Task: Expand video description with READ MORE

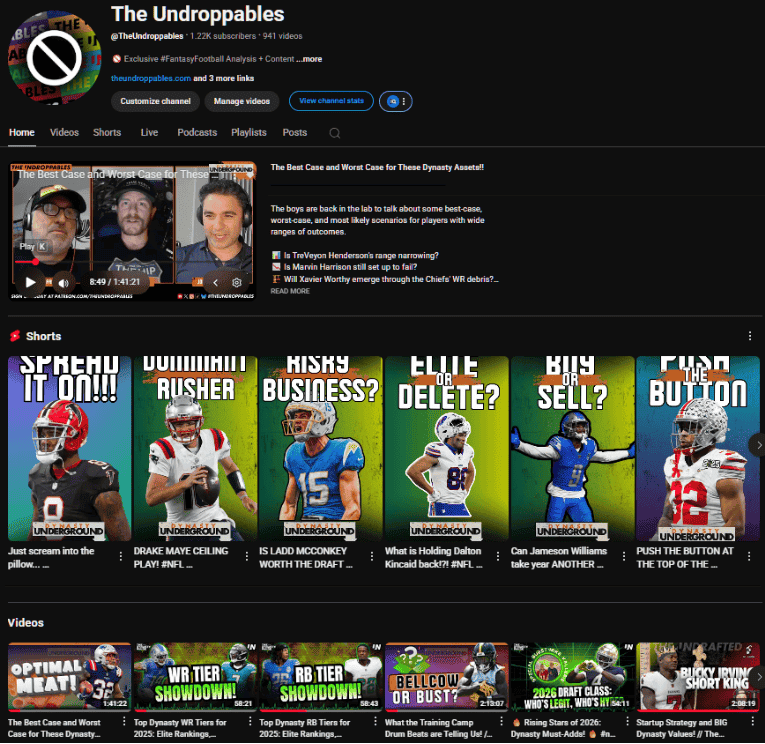Action: (290, 291)
